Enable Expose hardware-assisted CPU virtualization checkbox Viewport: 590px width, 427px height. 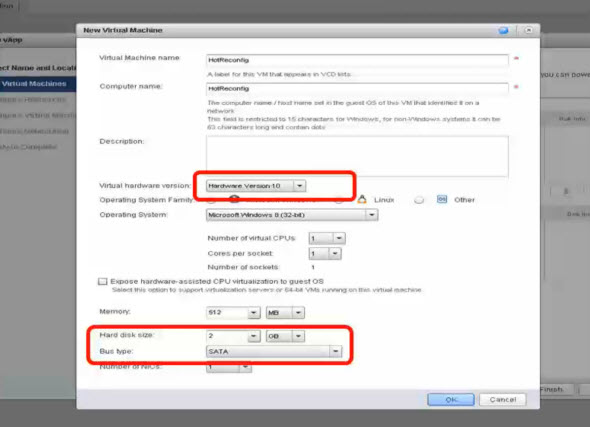click(102, 281)
